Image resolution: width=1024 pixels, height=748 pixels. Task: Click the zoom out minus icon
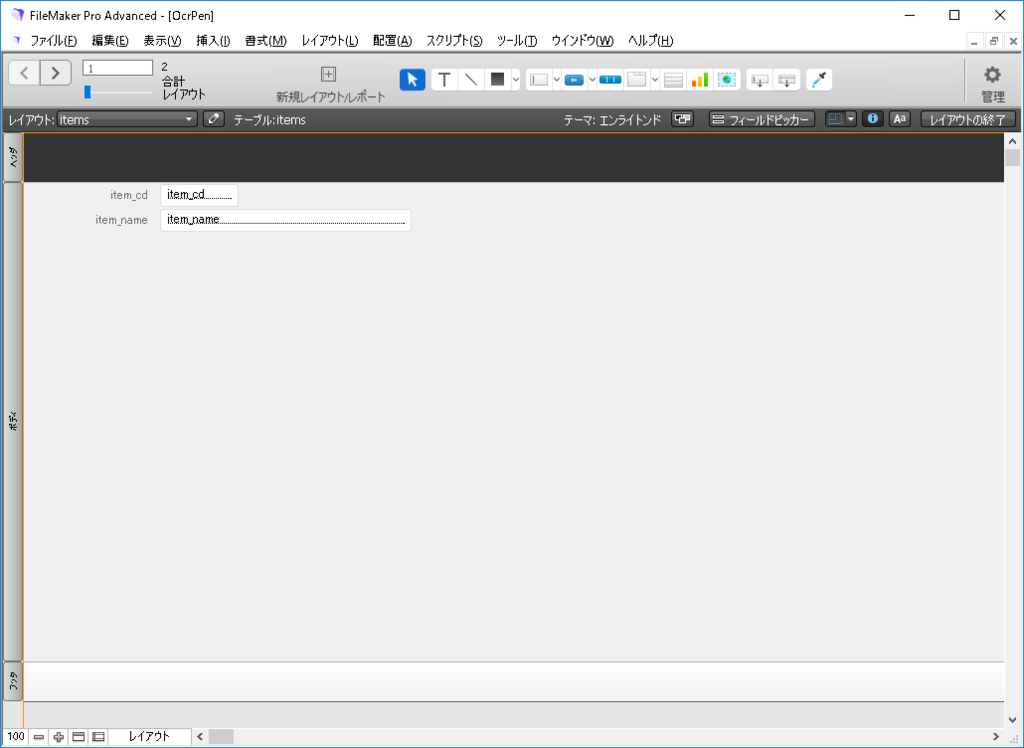tap(39, 737)
